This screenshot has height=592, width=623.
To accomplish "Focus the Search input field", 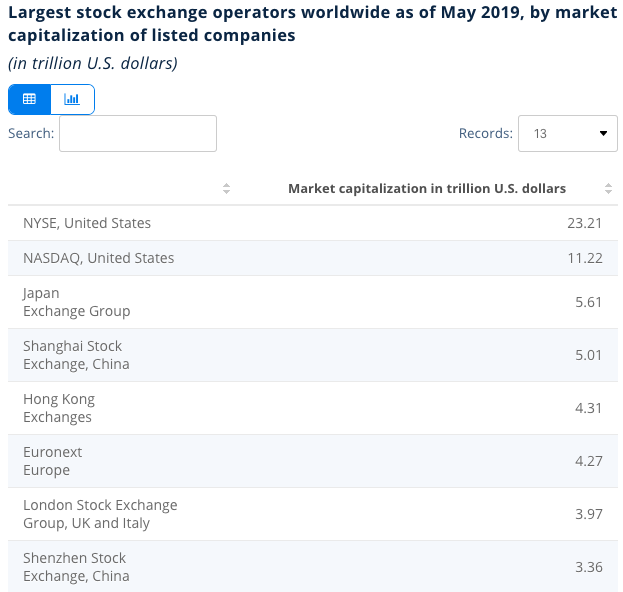I will tap(138, 133).
